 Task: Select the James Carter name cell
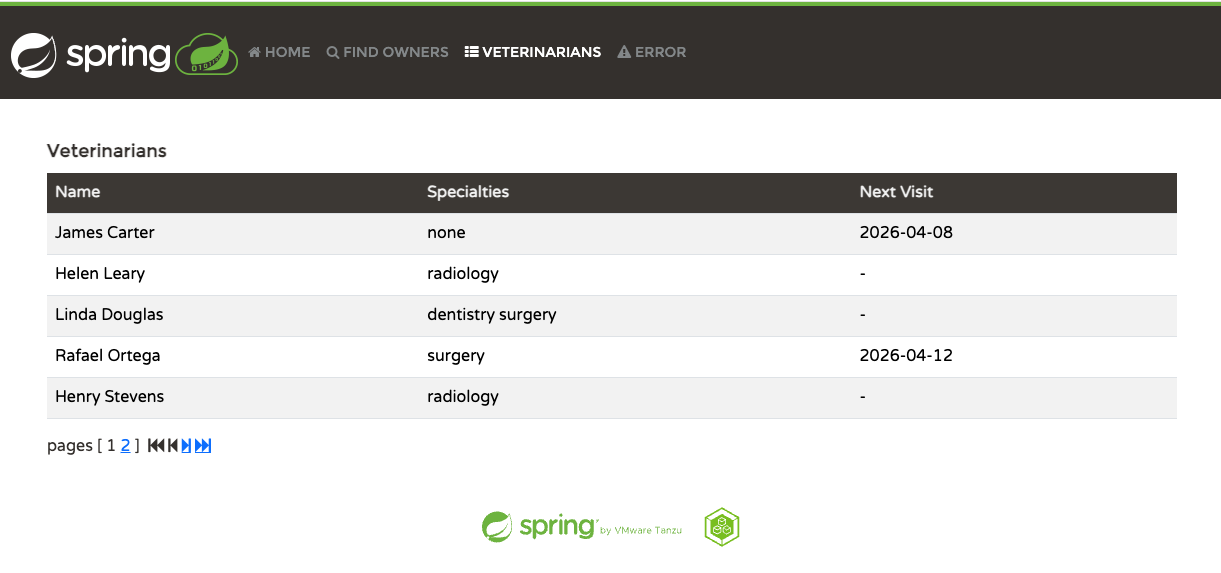(x=105, y=233)
